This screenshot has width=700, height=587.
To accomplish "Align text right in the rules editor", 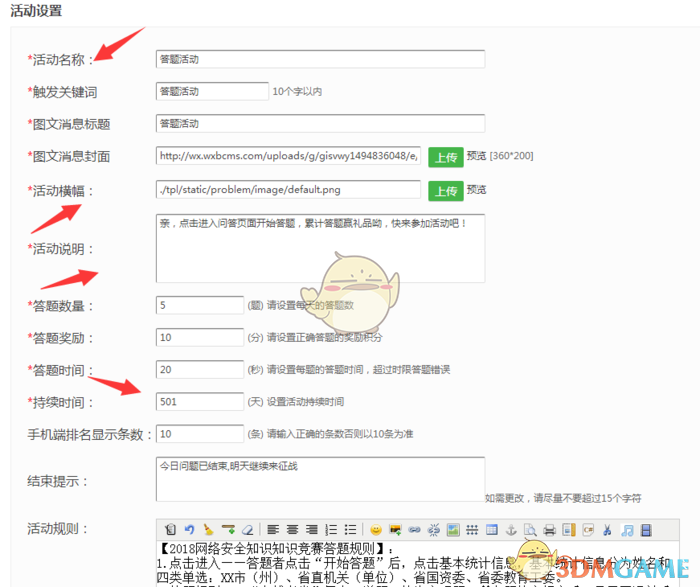I will pos(312,530).
